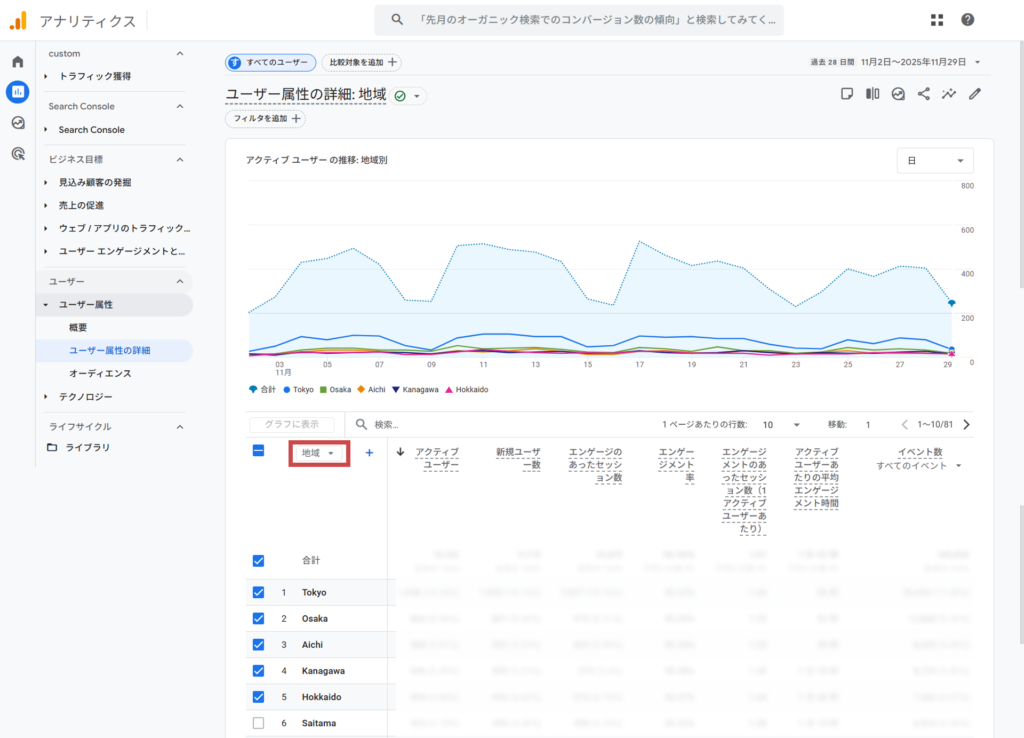Open the 地域 dimension dropdown
Image resolution: width=1024 pixels, height=738 pixels.
[x=319, y=453]
